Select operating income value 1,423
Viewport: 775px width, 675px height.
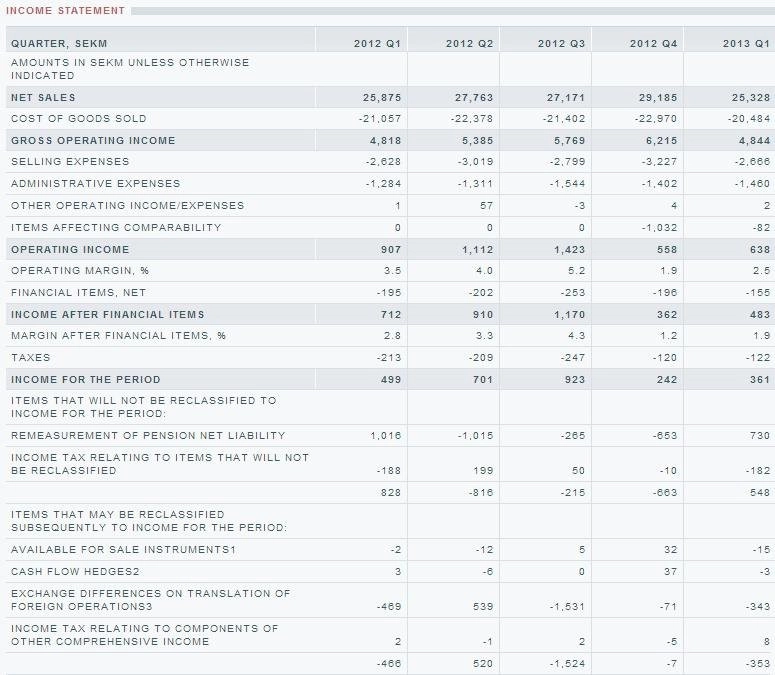[569, 250]
